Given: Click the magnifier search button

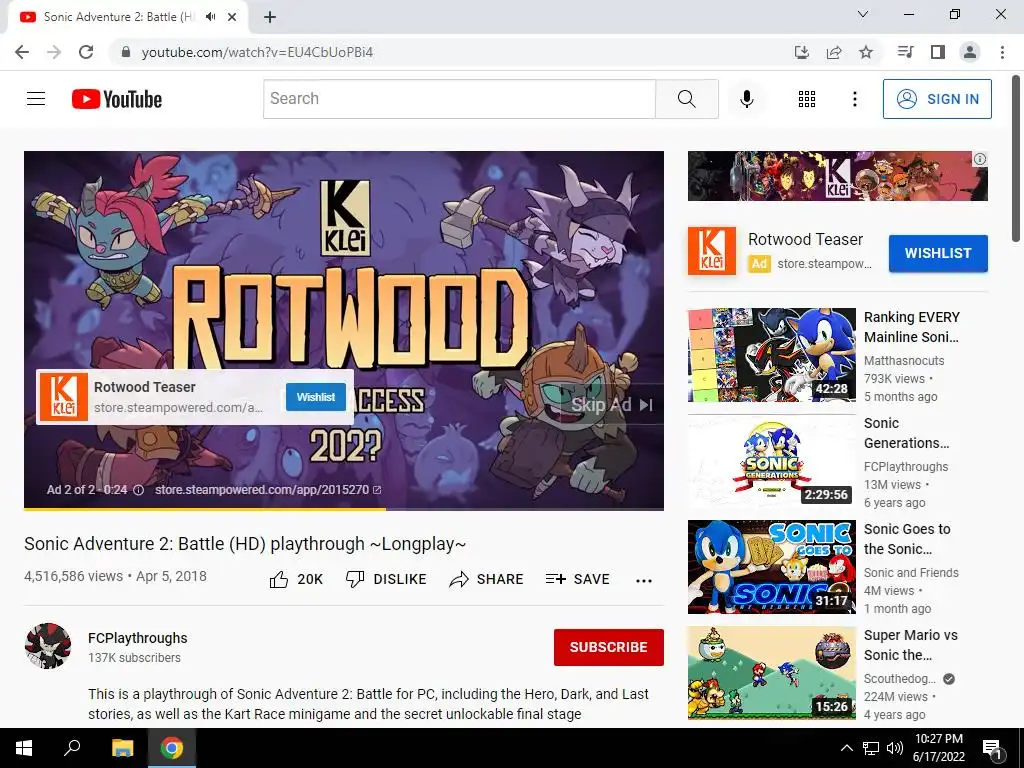Looking at the screenshot, I should pos(686,99).
